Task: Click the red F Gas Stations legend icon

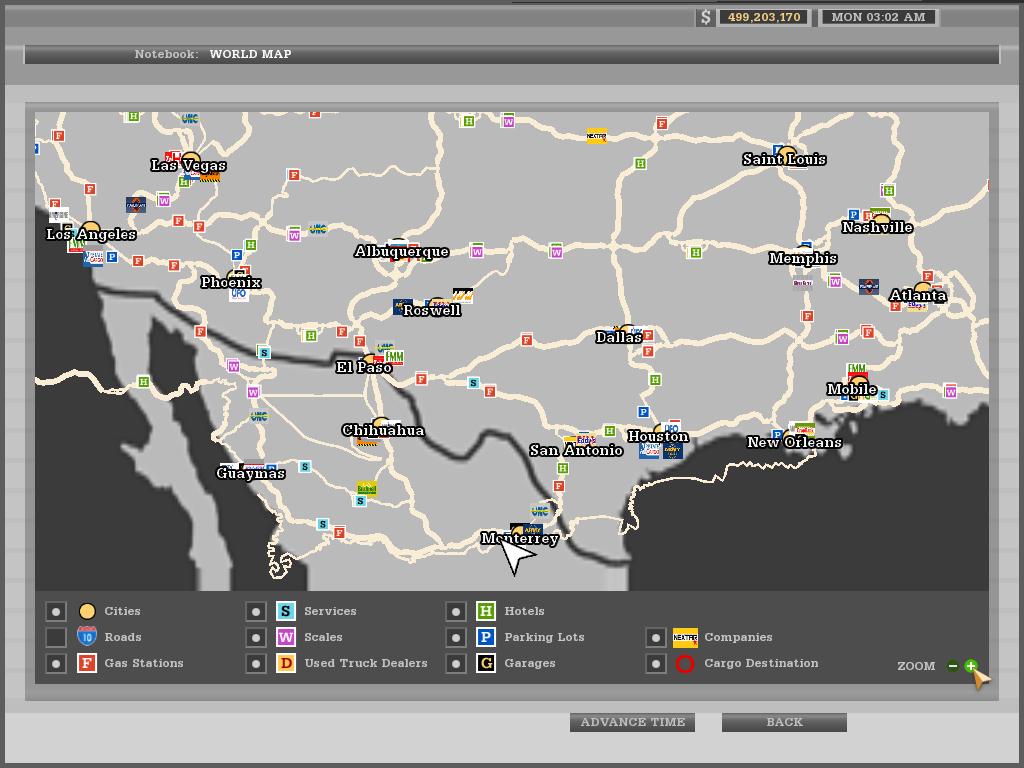Action: point(87,664)
